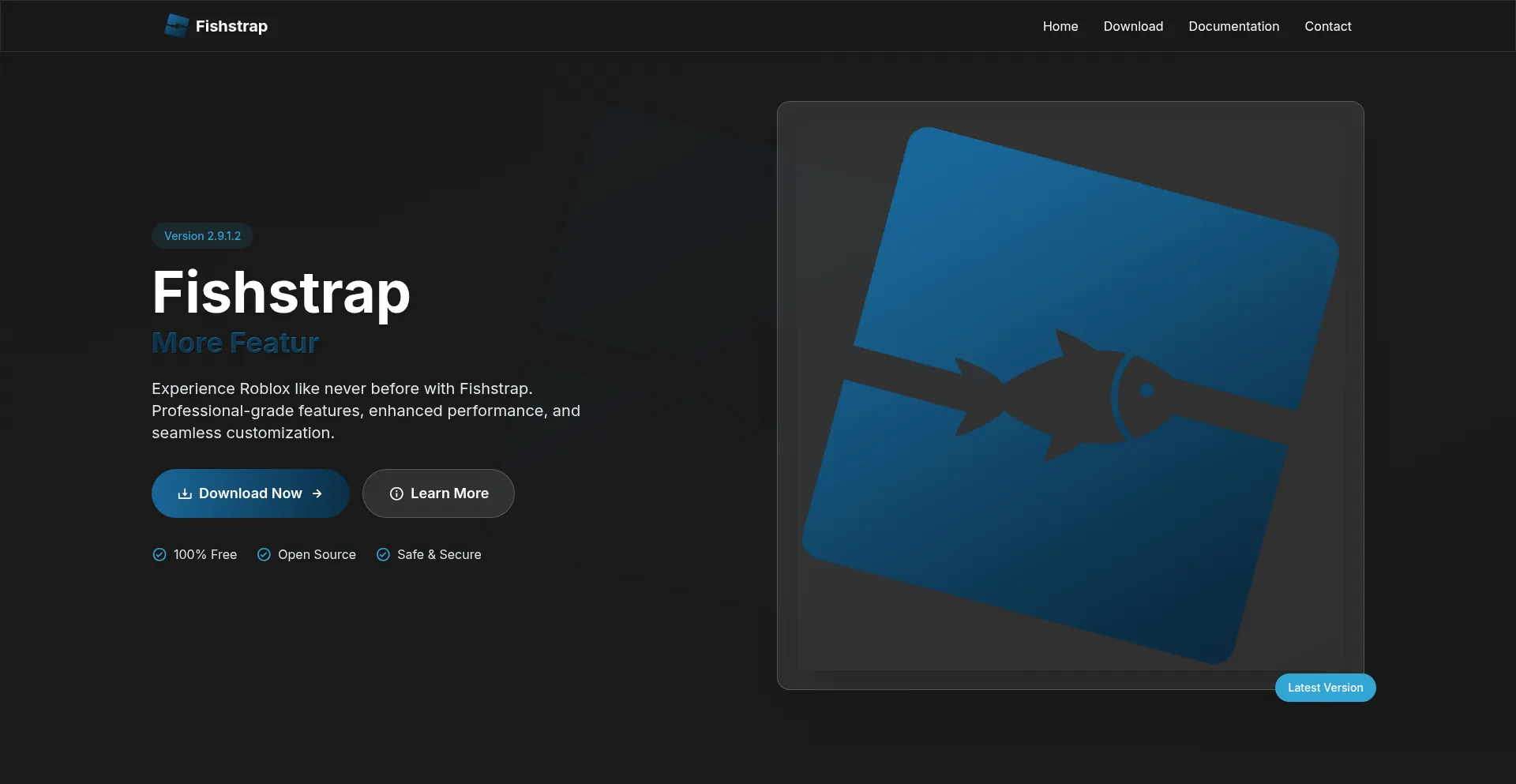Click the info circle icon in Learn More

coord(396,493)
